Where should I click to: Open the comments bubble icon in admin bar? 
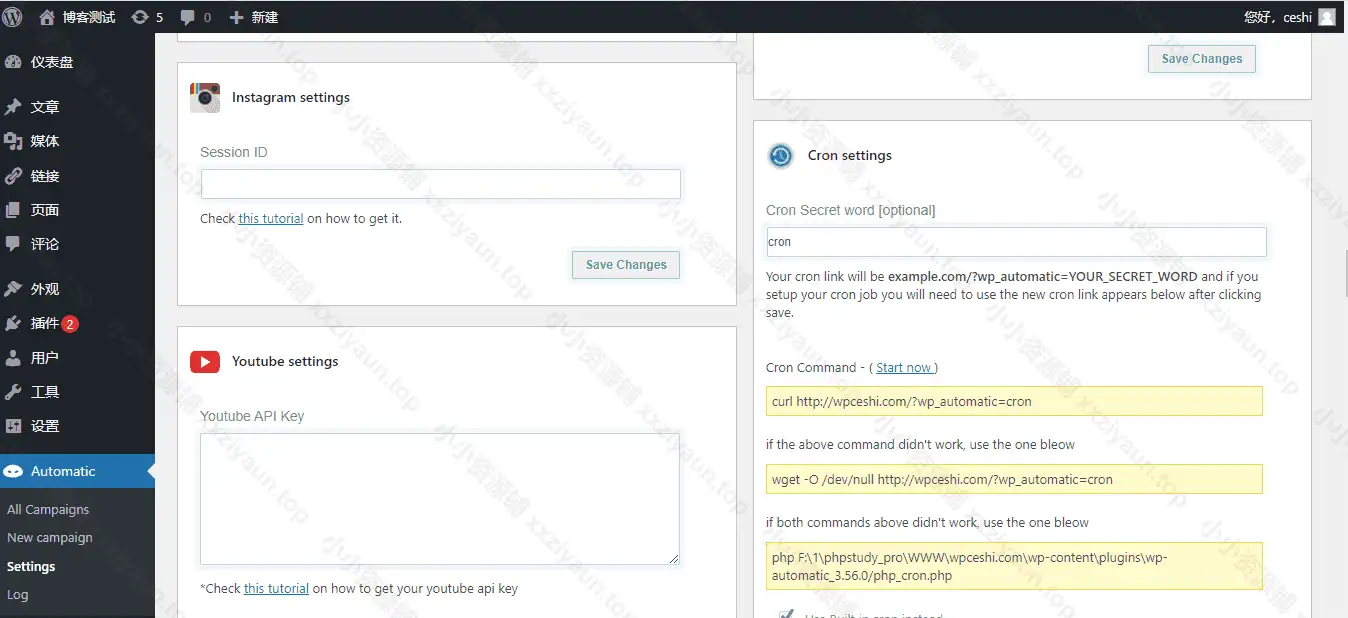point(187,16)
